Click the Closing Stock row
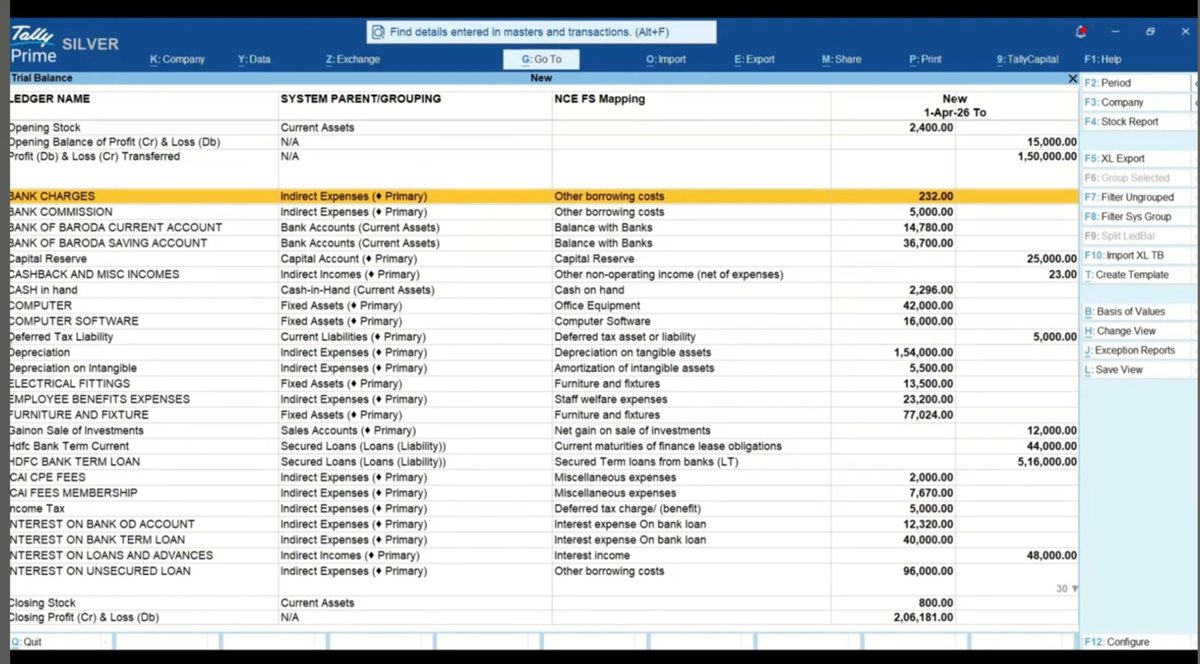Viewport: 1200px width, 664px height. pos(543,603)
